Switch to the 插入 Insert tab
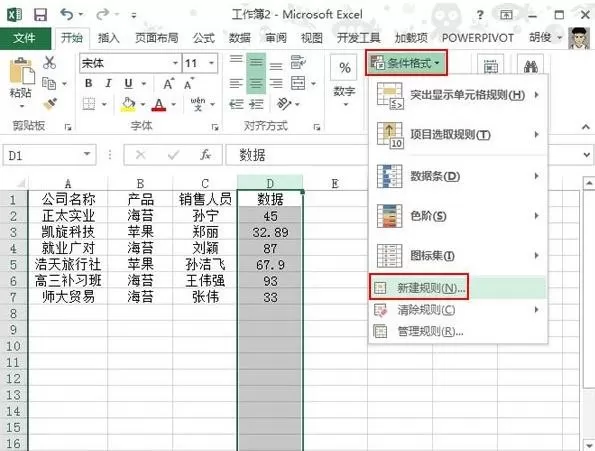Screen dimensions: 595x451 tap(109, 38)
